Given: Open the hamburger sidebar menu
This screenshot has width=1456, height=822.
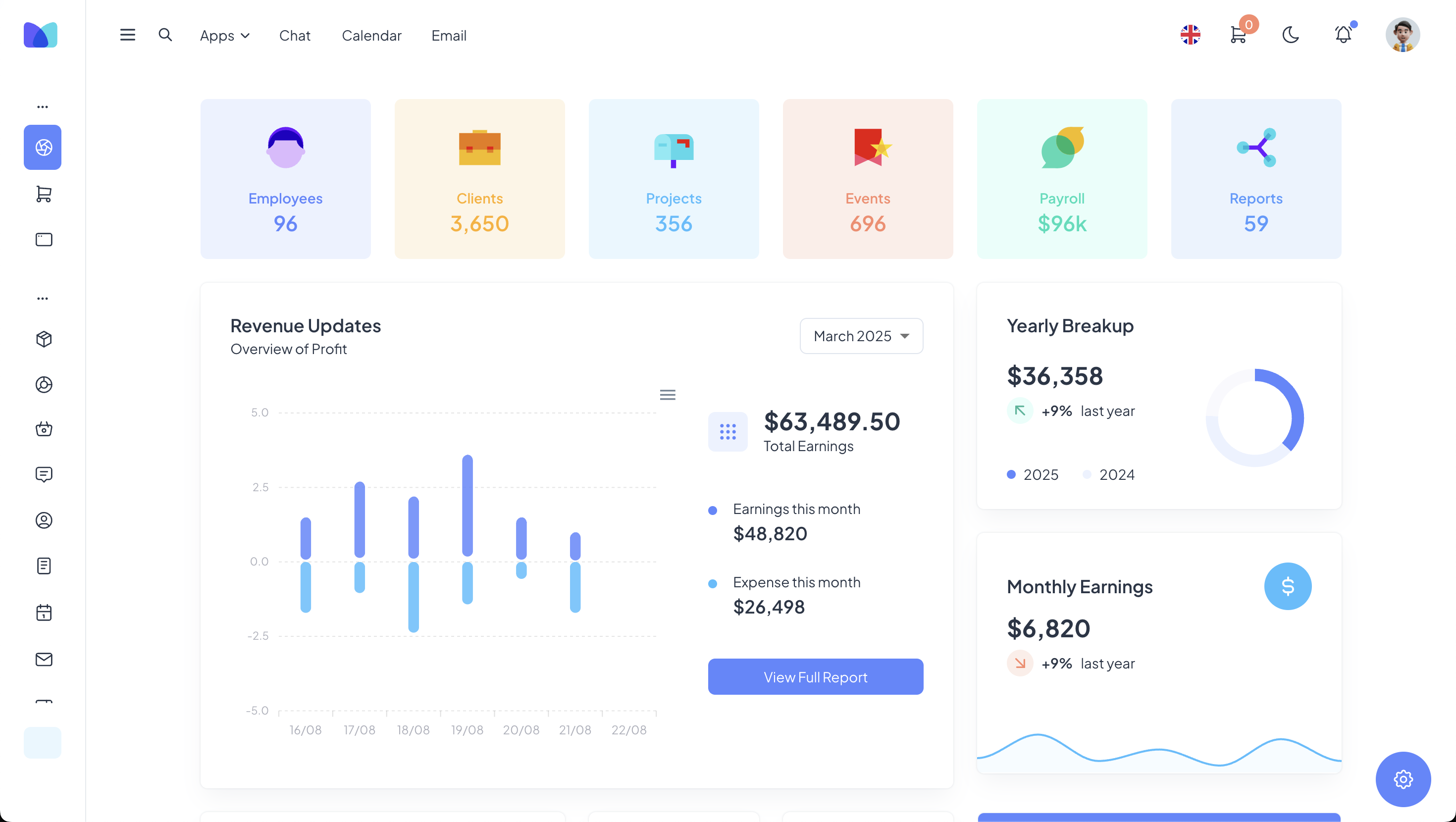Looking at the screenshot, I should click(x=128, y=35).
